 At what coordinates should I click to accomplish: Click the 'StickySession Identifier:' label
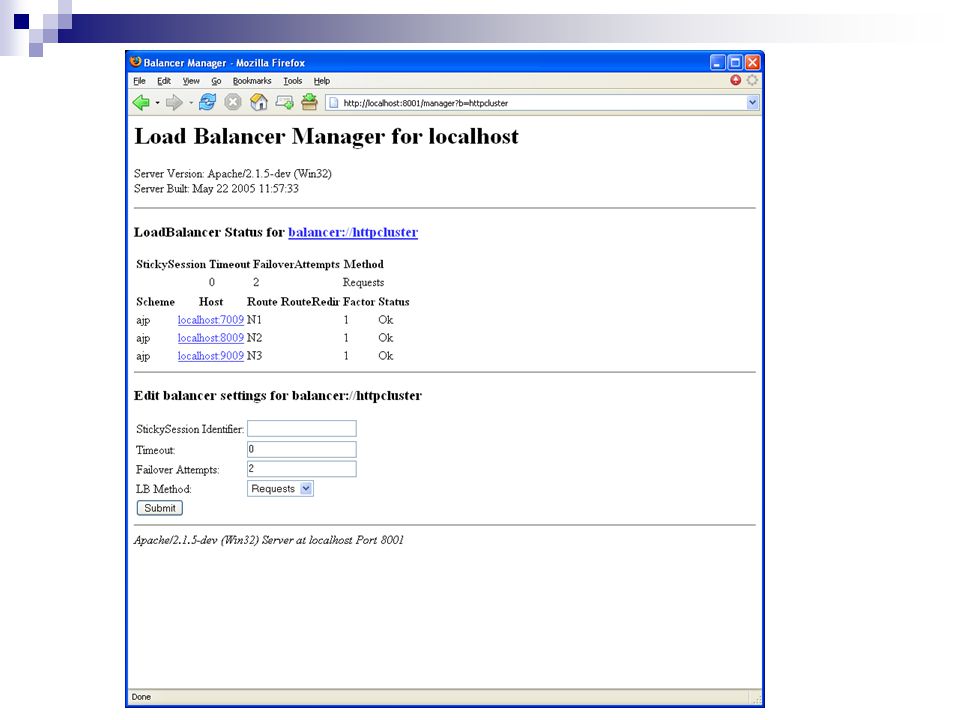coord(190,429)
